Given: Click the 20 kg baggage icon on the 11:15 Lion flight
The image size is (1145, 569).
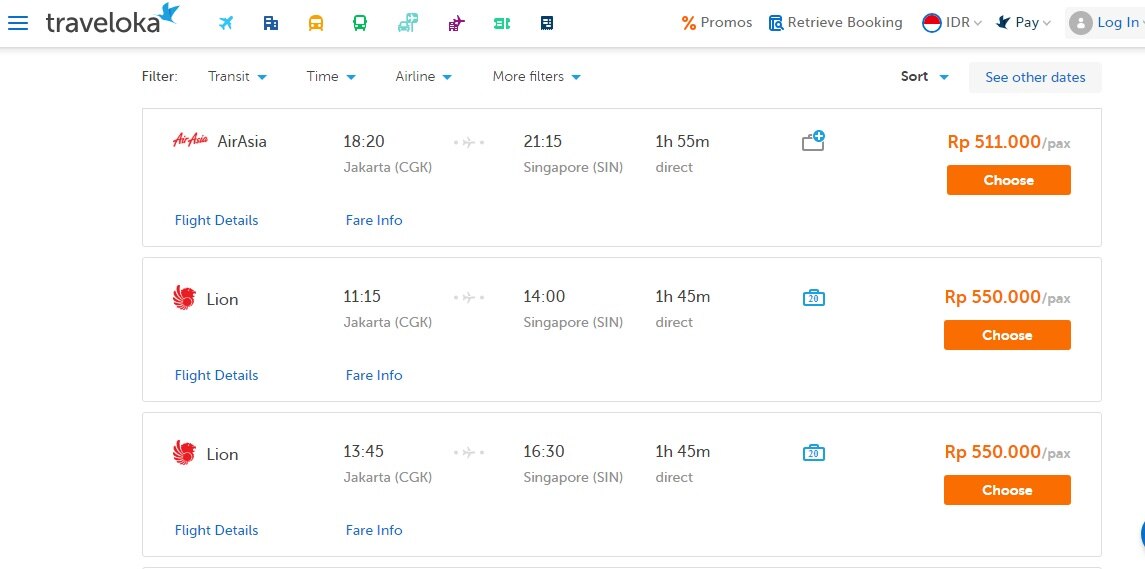Looking at the screenshot, I should click(x=814, y=297).
